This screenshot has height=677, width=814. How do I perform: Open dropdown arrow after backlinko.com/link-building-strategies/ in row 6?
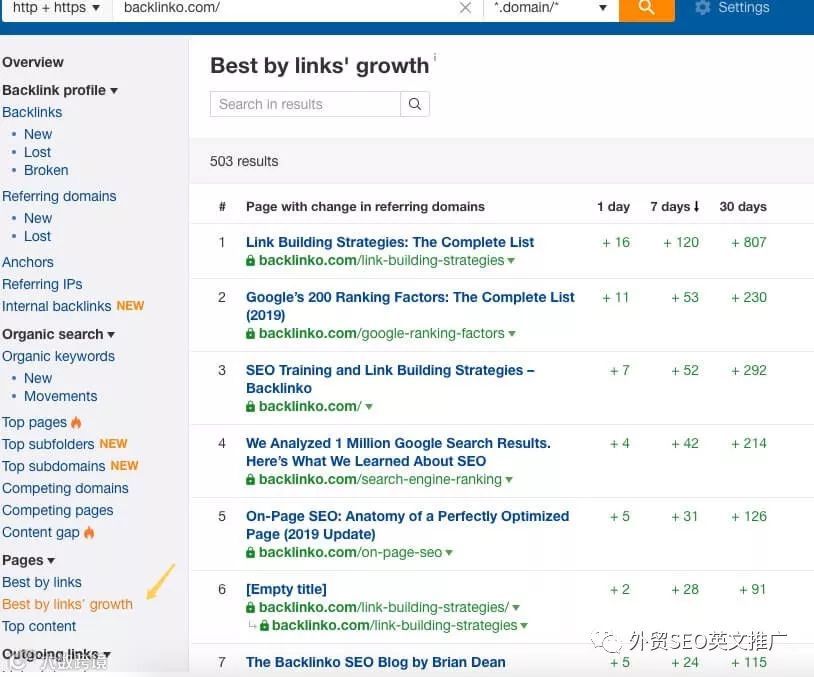(516, 607)
